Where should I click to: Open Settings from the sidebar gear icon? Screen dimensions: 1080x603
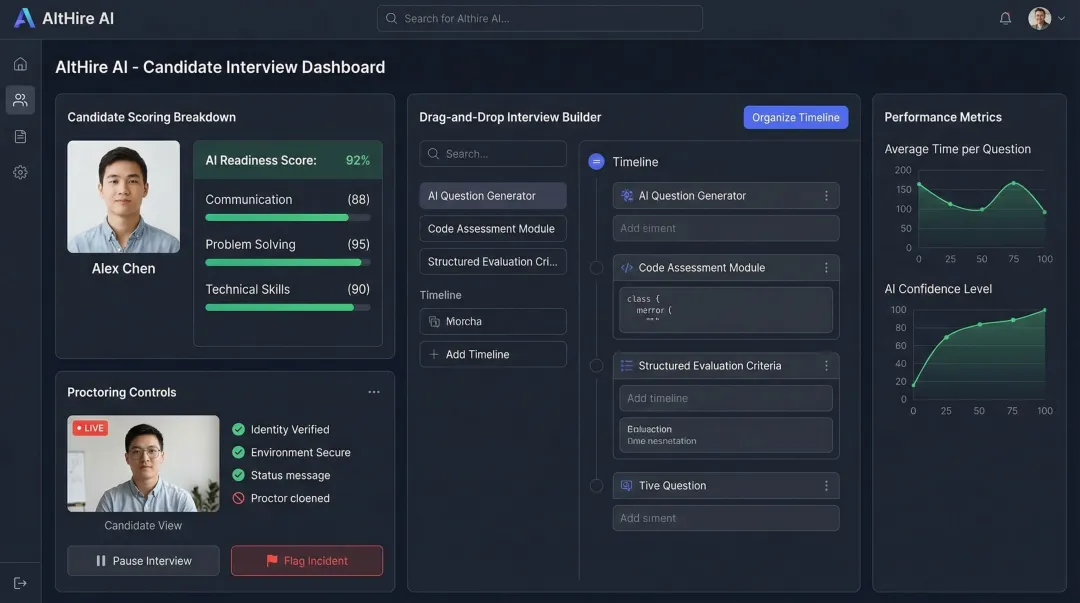(x=20, y=172)
